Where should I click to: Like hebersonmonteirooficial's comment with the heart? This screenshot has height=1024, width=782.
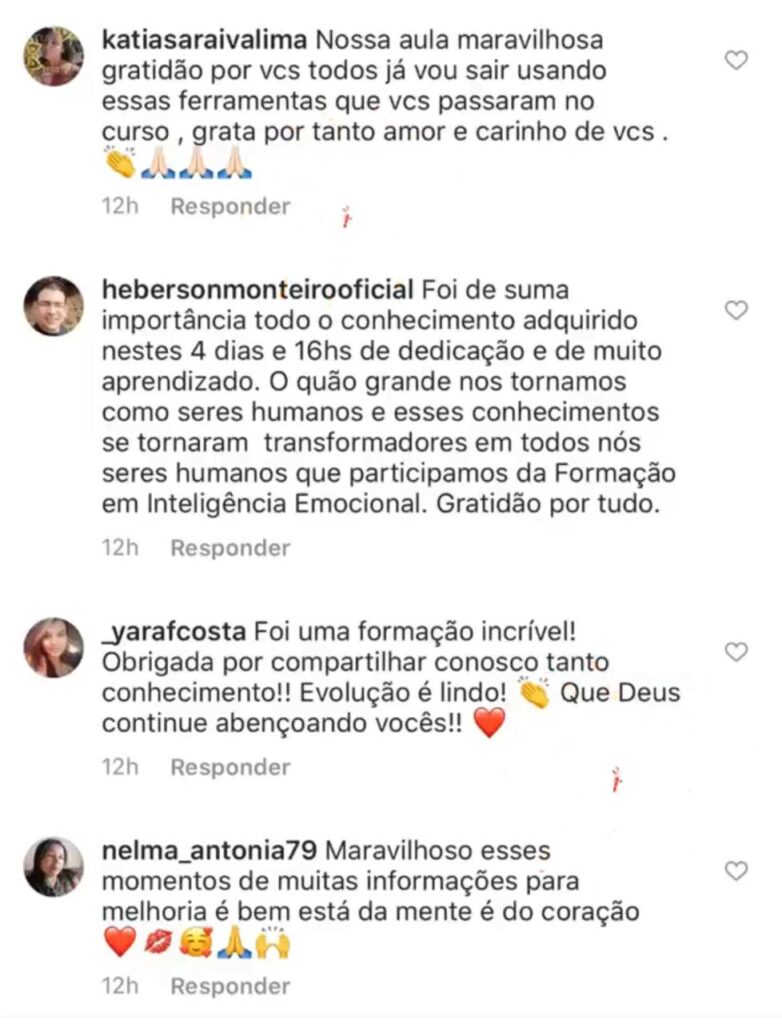(736, 310)
